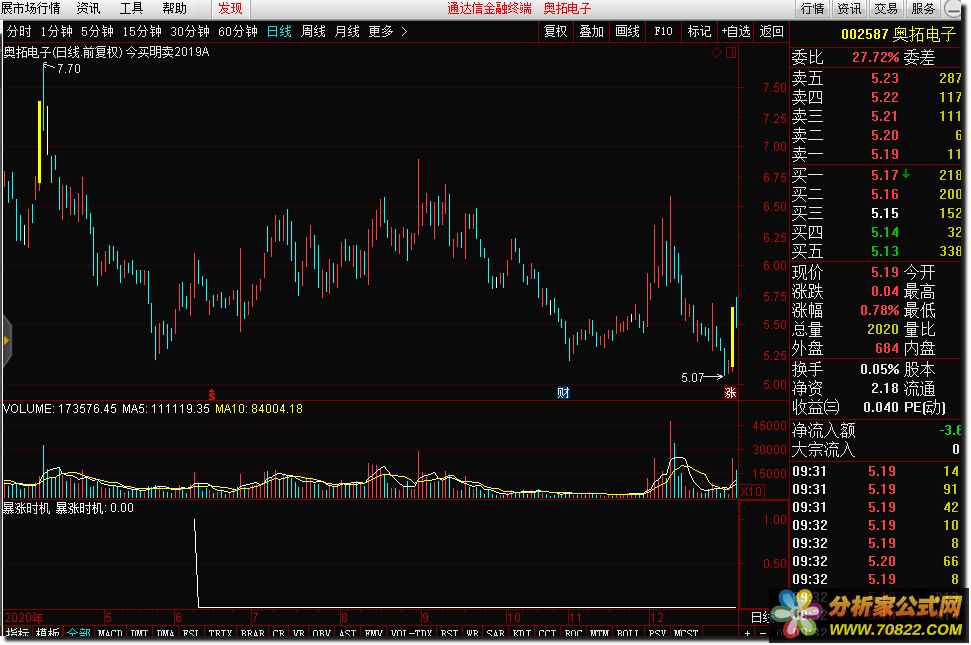Switch to 月线 monthly chart

pos(347,31)
